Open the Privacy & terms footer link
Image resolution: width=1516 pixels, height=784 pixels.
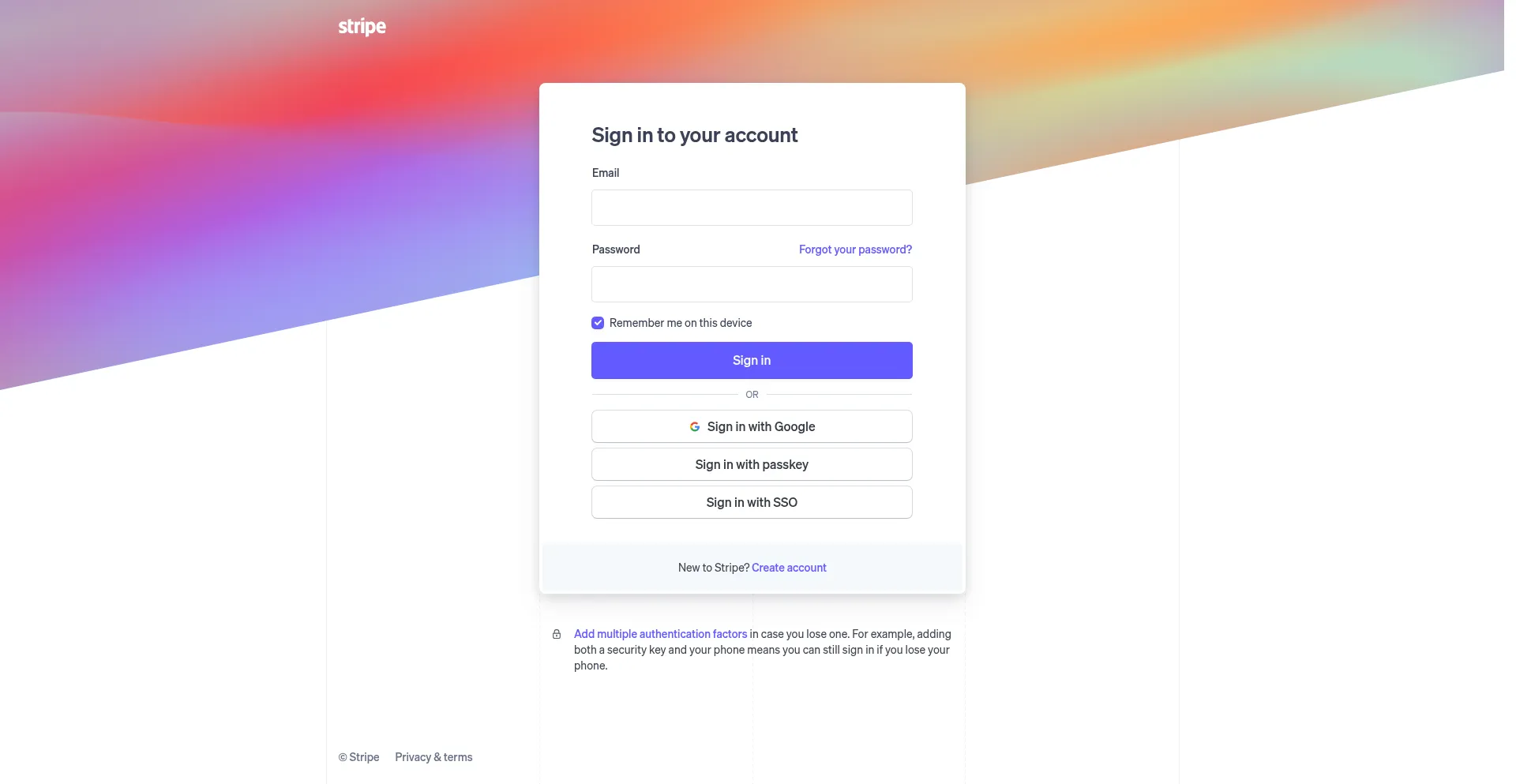(433, 757)
